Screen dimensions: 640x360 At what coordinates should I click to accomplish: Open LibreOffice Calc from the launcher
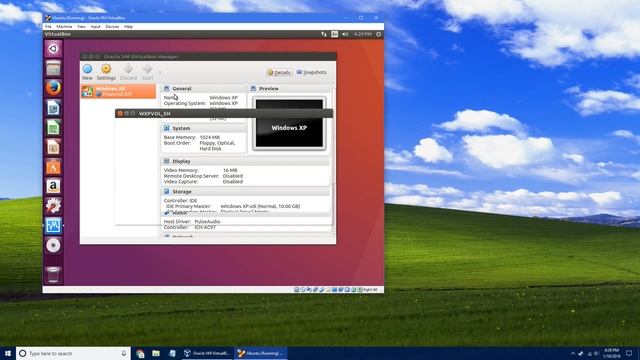(x=53, y=127)
